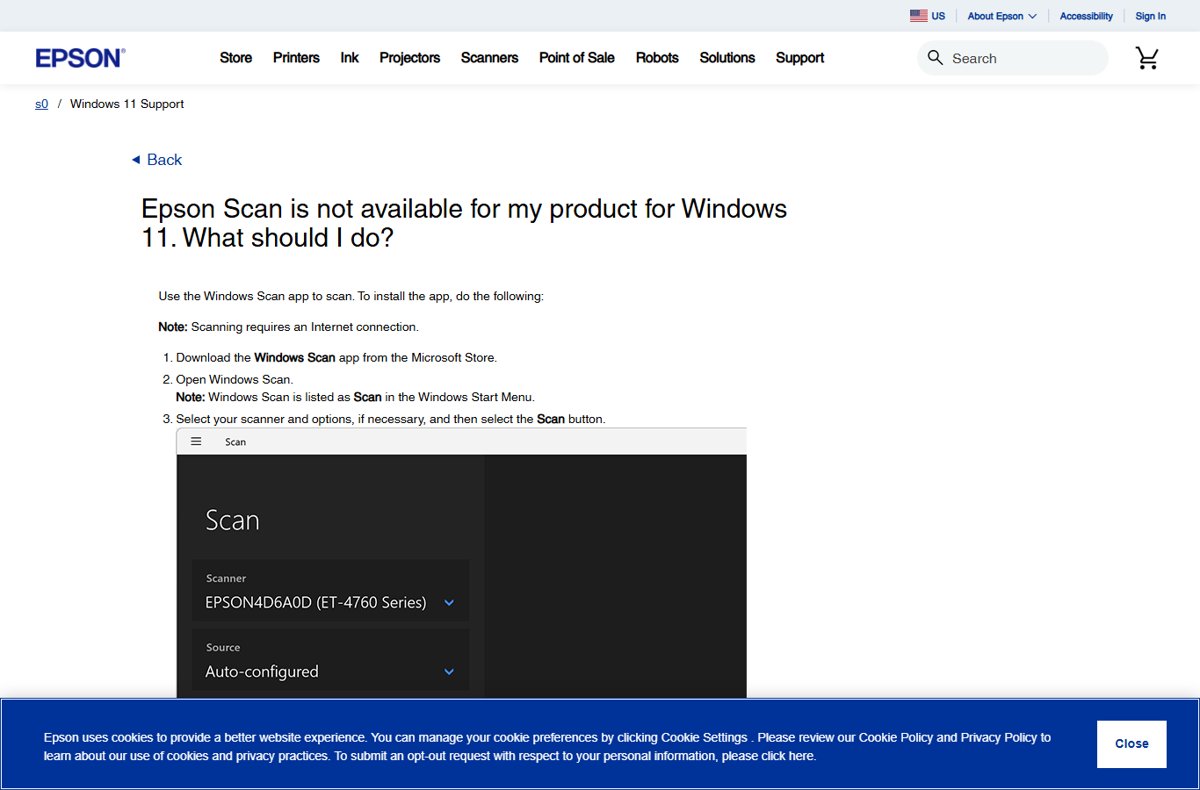Open the Printers menu

(296, 58)
